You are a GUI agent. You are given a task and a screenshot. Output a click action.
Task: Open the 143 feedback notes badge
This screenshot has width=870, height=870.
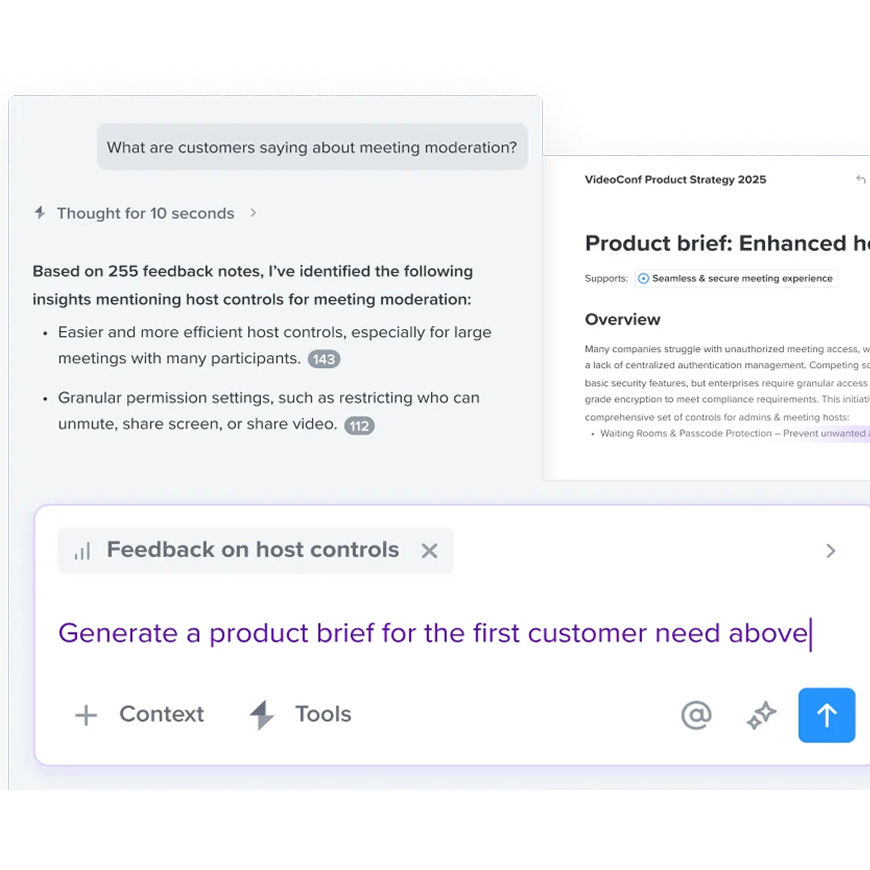point(323,359)
